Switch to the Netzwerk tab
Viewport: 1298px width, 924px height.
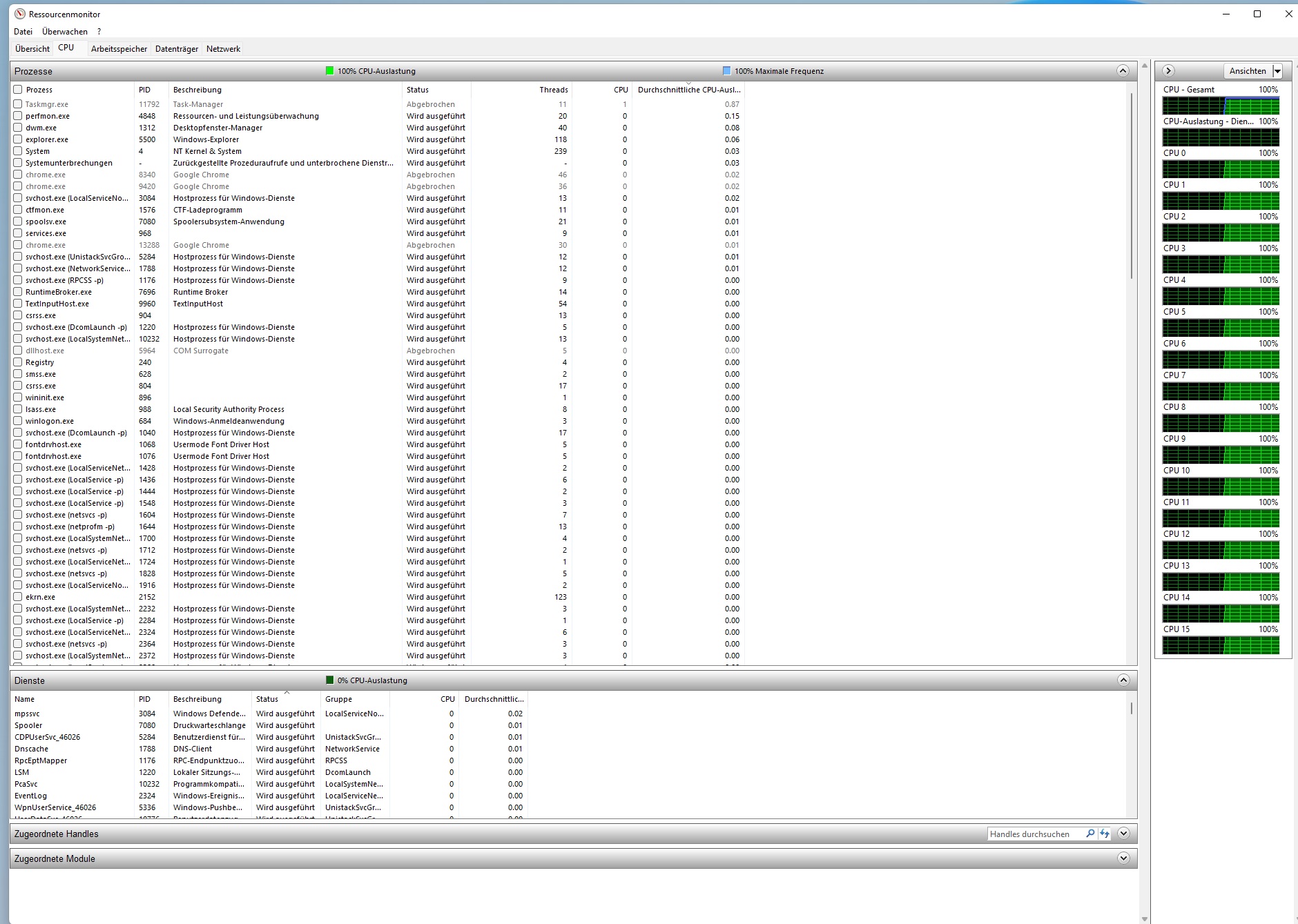(x=223, y=48)
